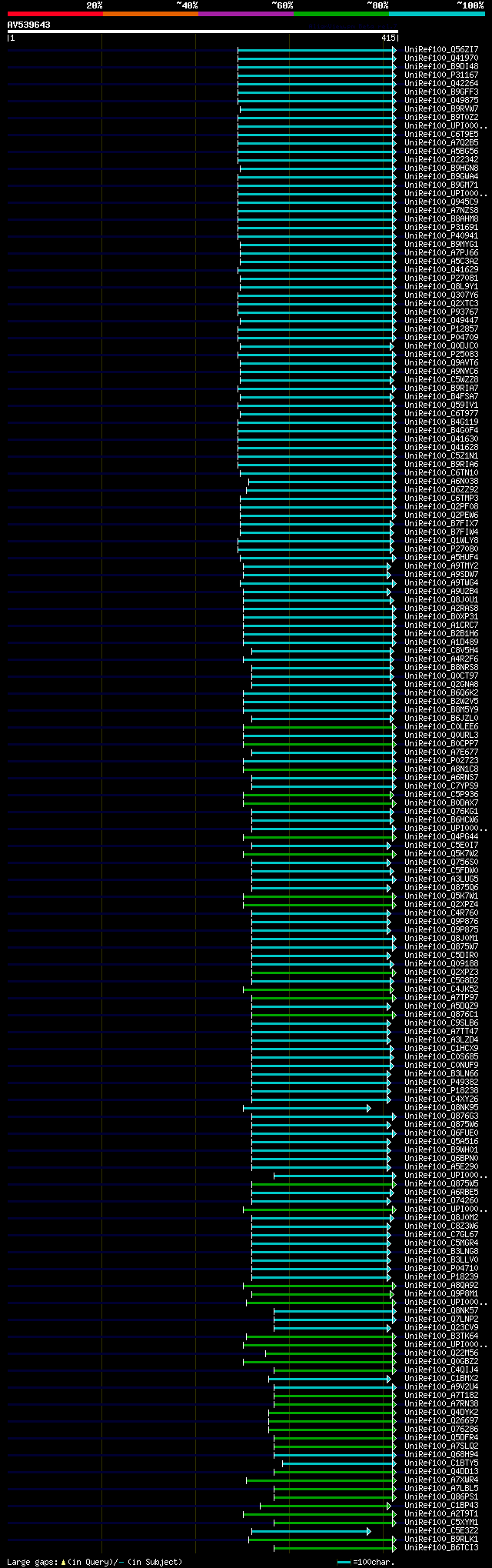Select label UniRef100_B6TCI3

(441, 1547)
